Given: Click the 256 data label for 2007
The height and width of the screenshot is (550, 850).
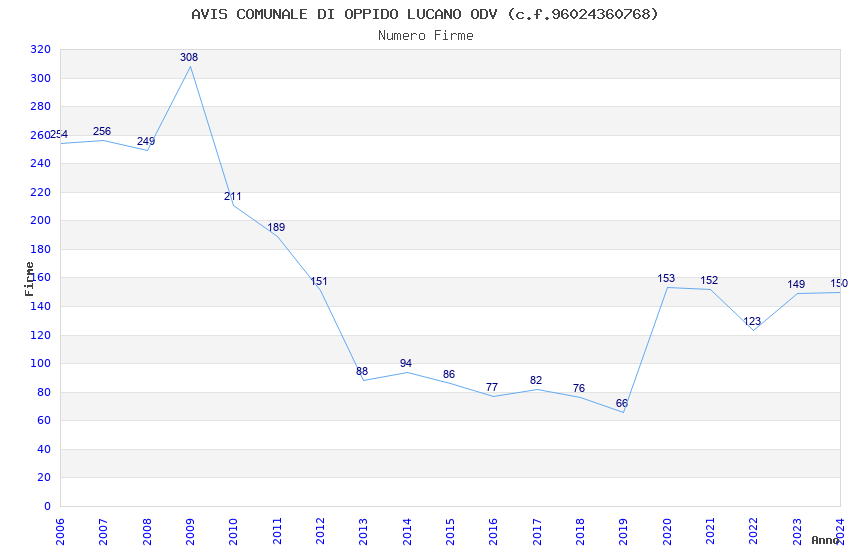Looking at the screenshot, I should coord(102,131).
